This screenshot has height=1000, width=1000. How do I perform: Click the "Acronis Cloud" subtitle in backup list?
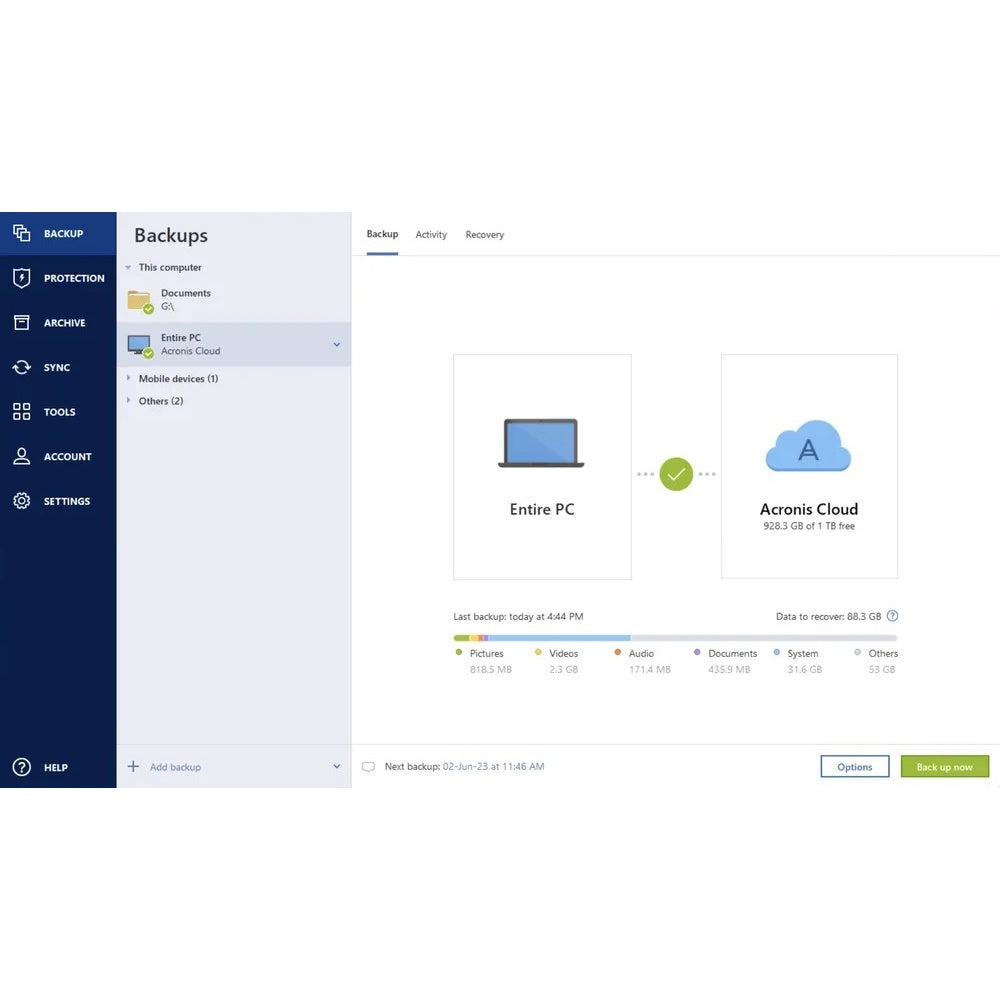point(190,351)
